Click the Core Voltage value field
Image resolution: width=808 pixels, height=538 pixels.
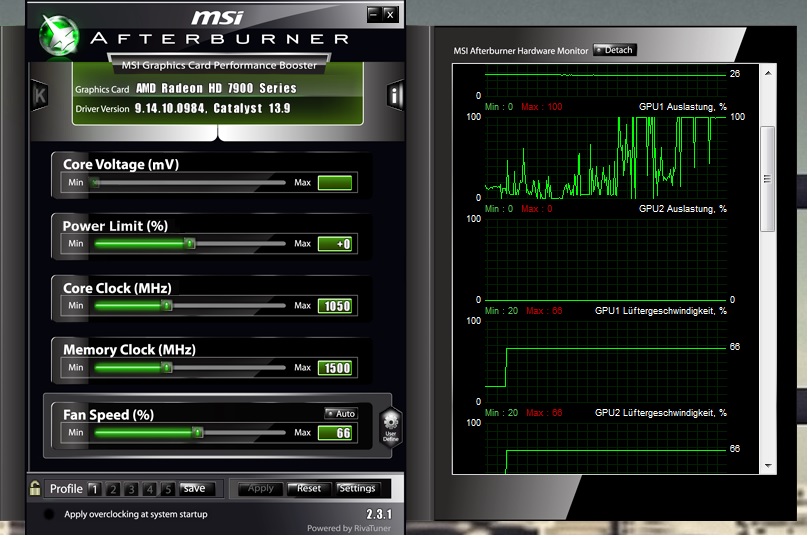click(x=335, y=182)
